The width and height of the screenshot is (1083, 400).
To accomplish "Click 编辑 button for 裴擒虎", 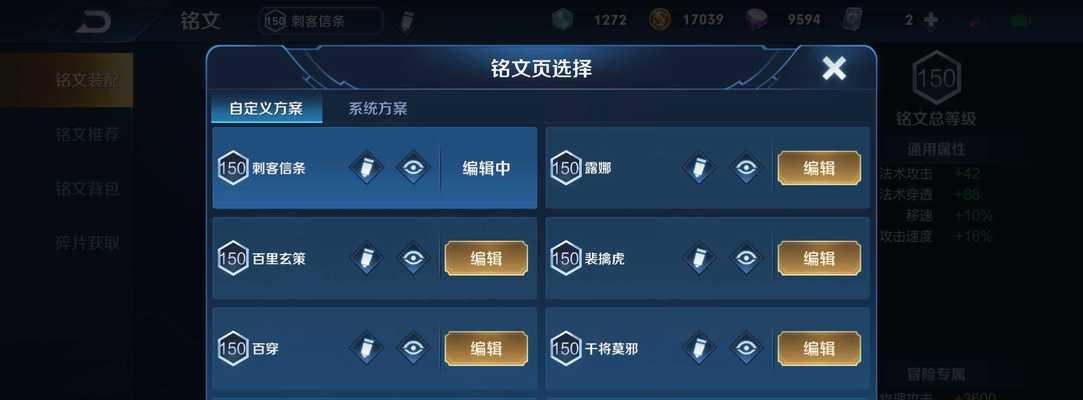I will 819,258.
